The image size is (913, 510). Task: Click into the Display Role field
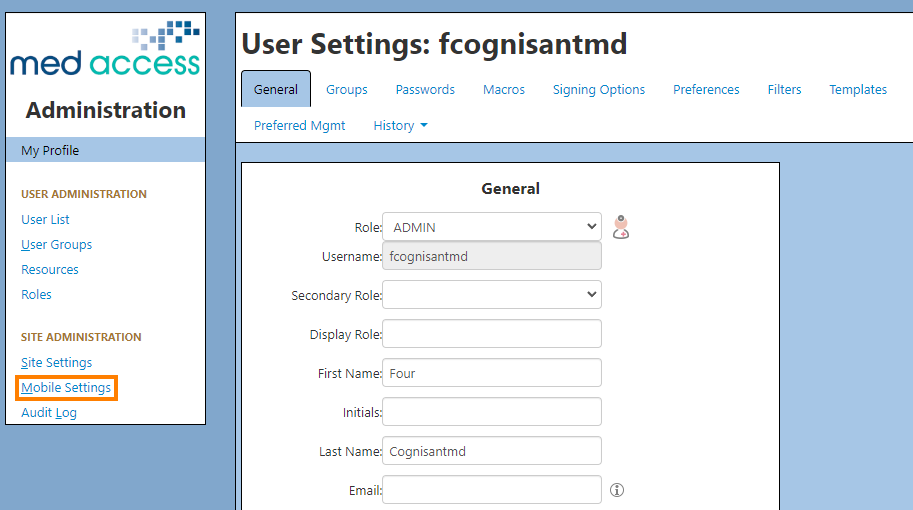pos(492,334)
